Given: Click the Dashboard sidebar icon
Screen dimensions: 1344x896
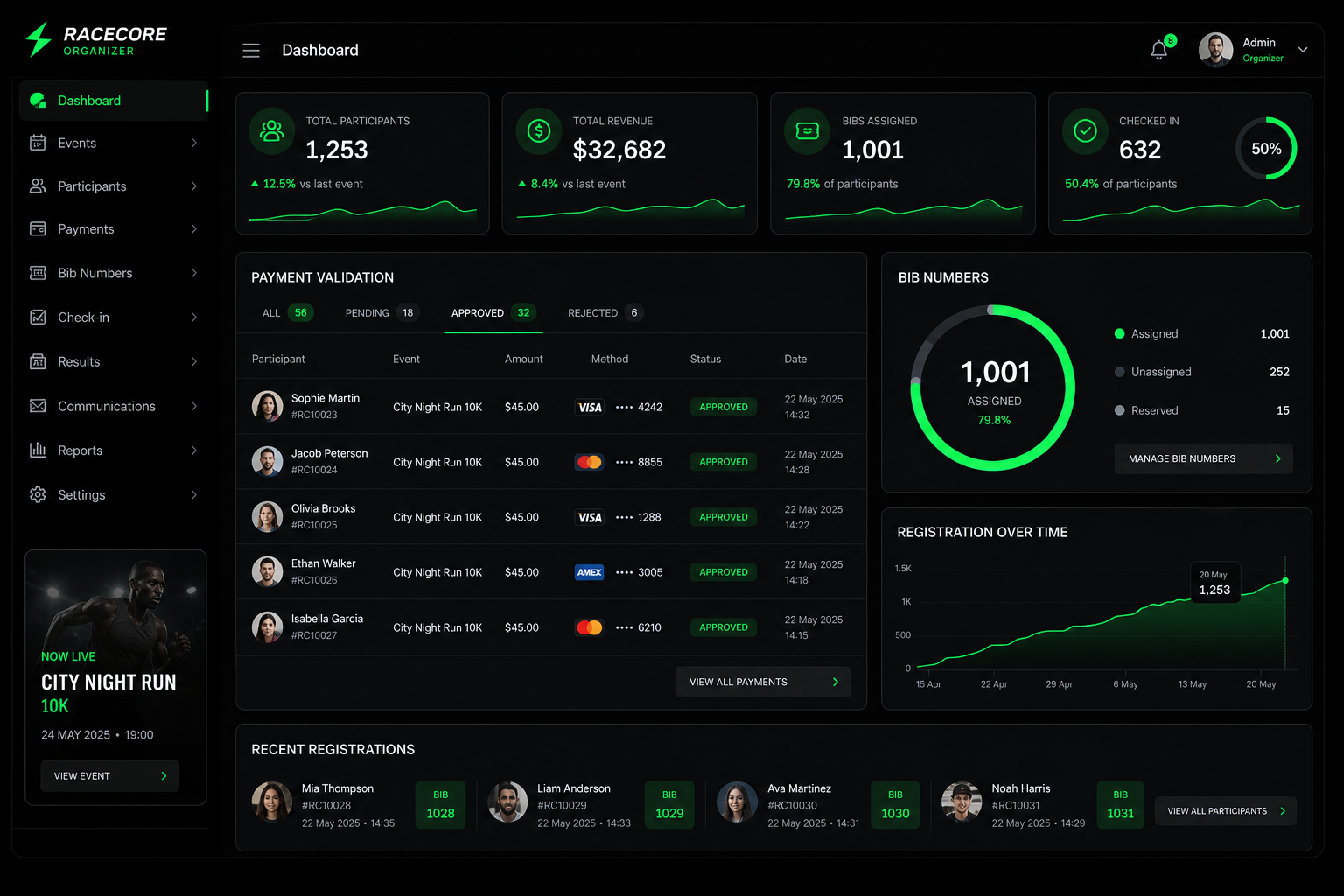Looking at the screenshot, I should click(38, 101).
